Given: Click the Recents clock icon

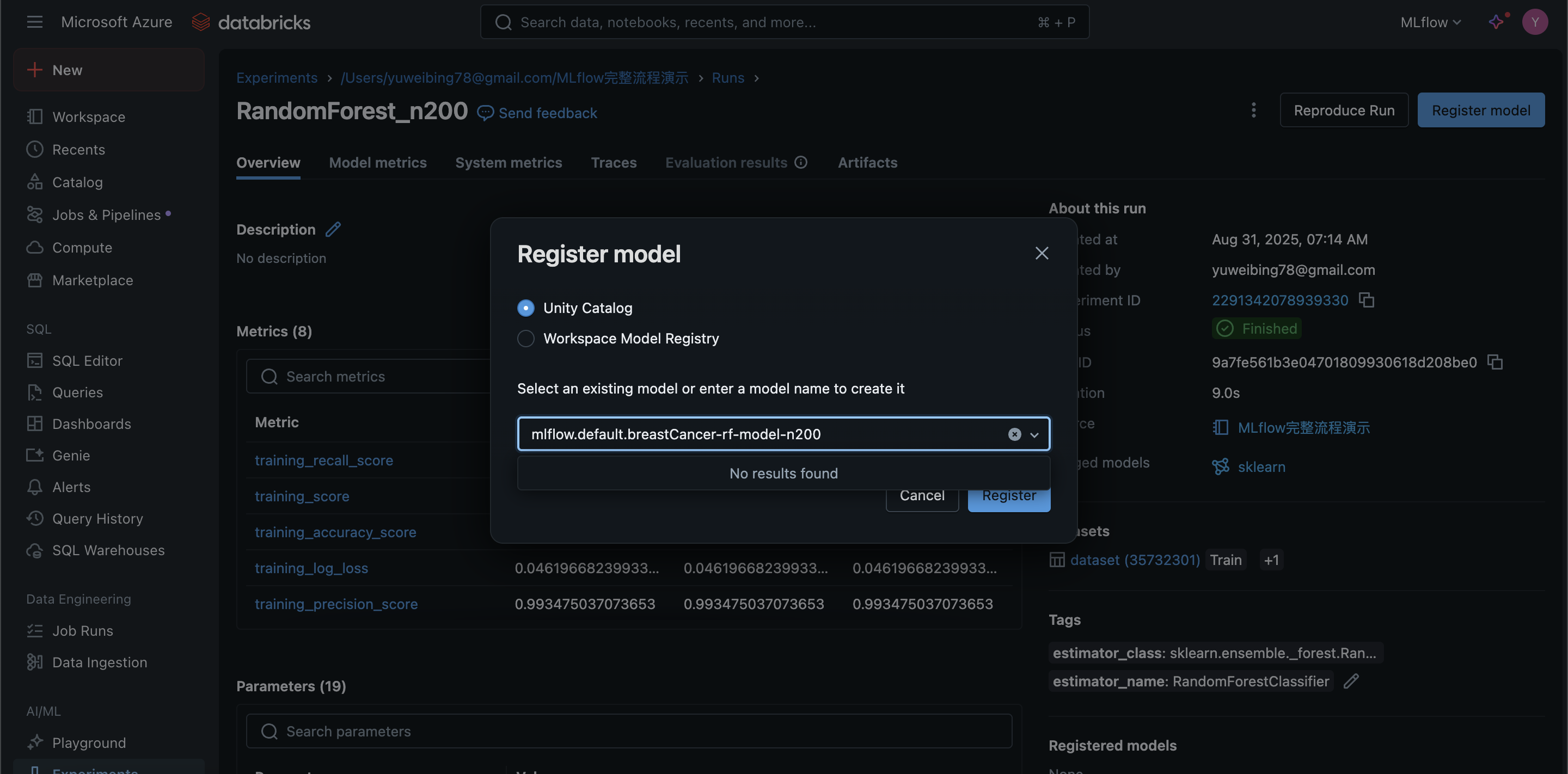Looking at the screenshot, I should pos(35,149).
